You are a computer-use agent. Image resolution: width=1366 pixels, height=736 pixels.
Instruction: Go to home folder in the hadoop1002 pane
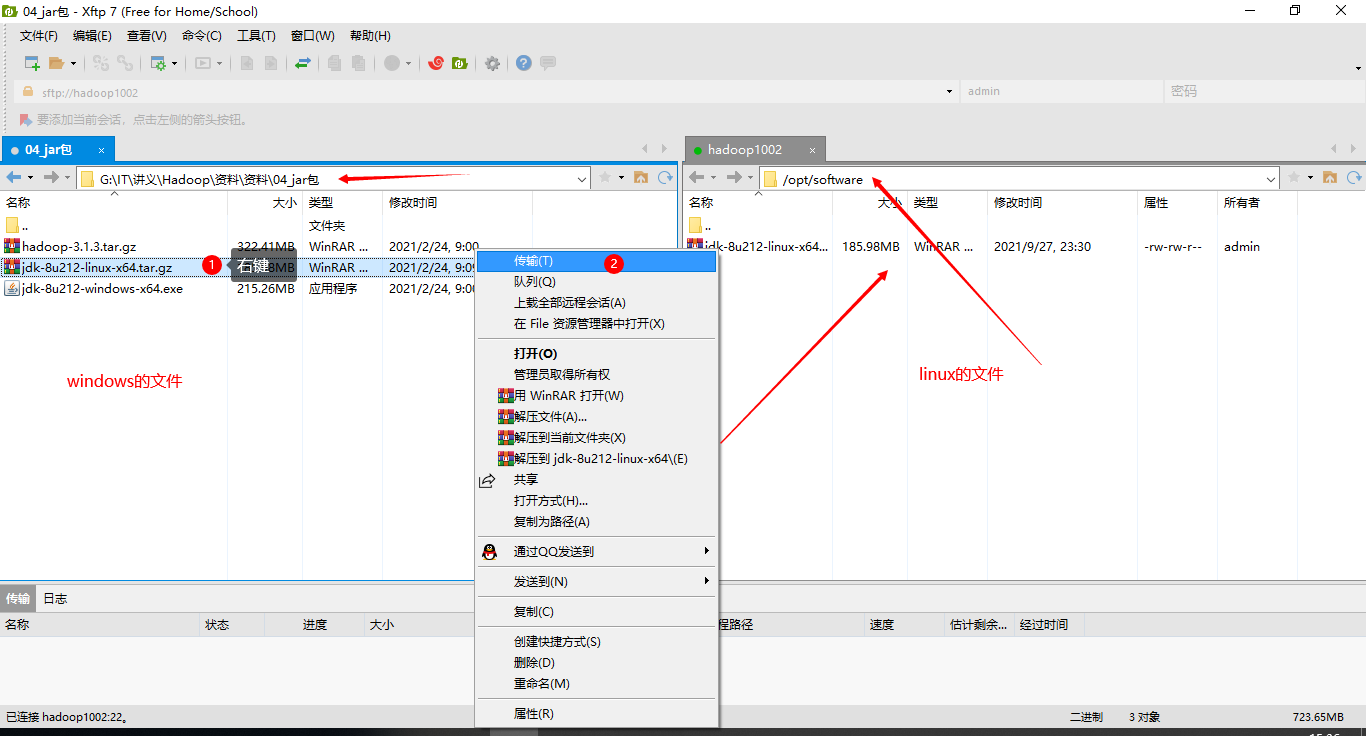pyautogui.click(x=1330, y=178)
